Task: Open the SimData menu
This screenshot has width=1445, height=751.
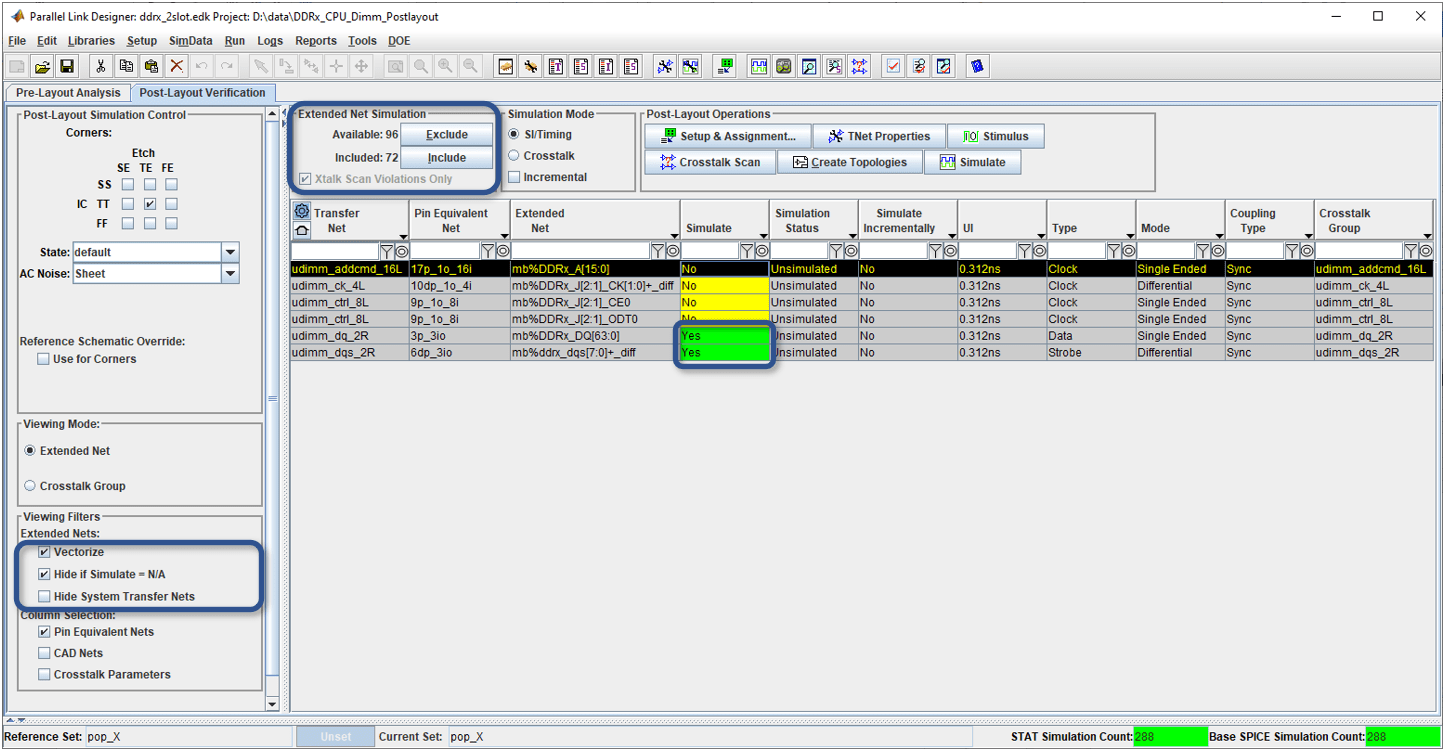Action: tap(190, 41)
